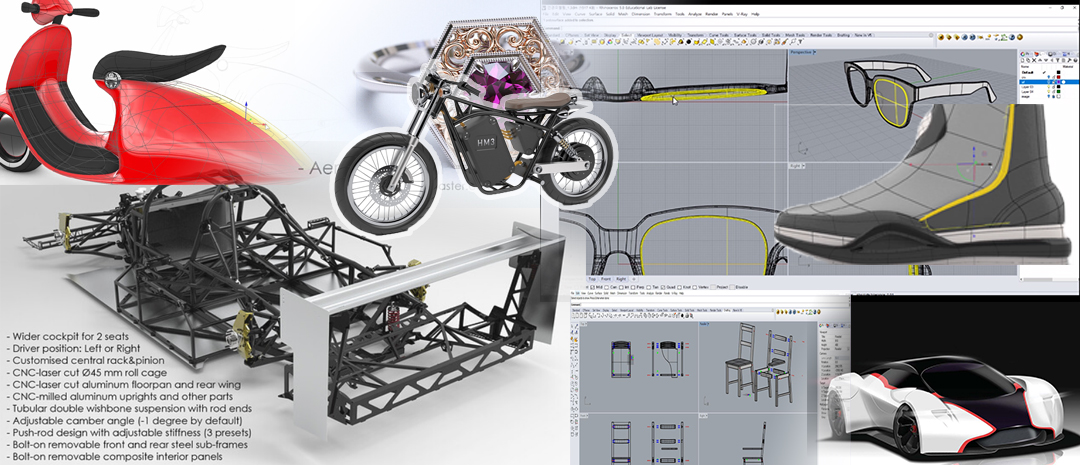Enable the Perp object snap
This screenshot has height=465, width=1080.
click(633, 287)
